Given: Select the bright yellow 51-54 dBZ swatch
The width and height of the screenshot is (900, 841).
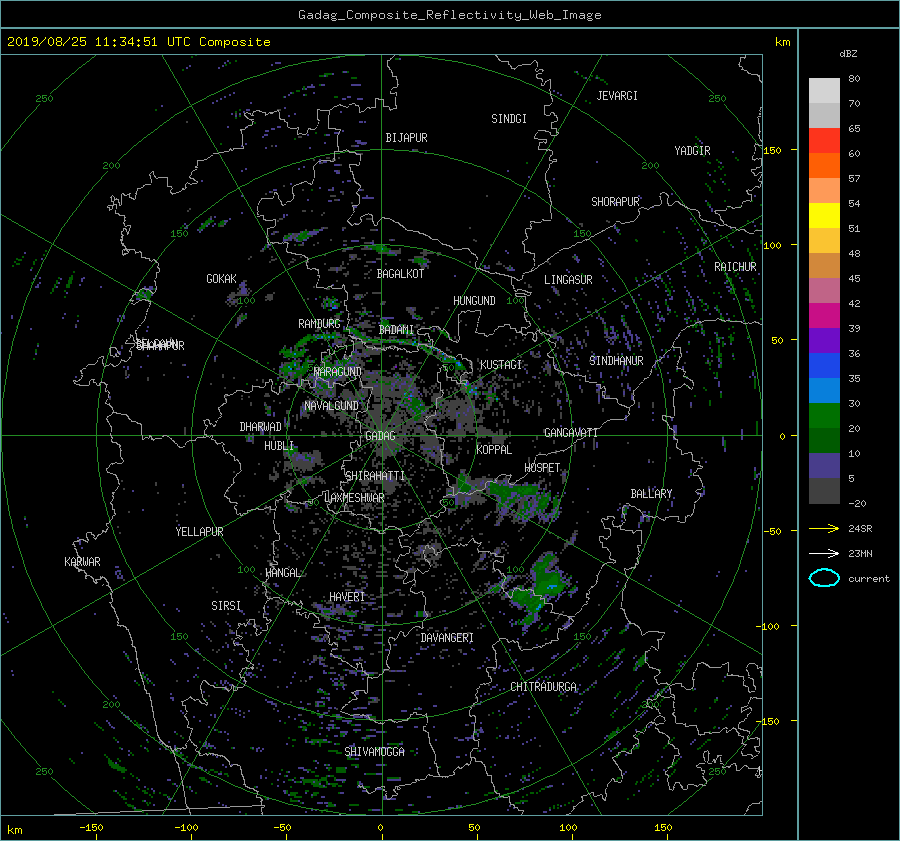Looking at the screenshot, I should [824, 215].
